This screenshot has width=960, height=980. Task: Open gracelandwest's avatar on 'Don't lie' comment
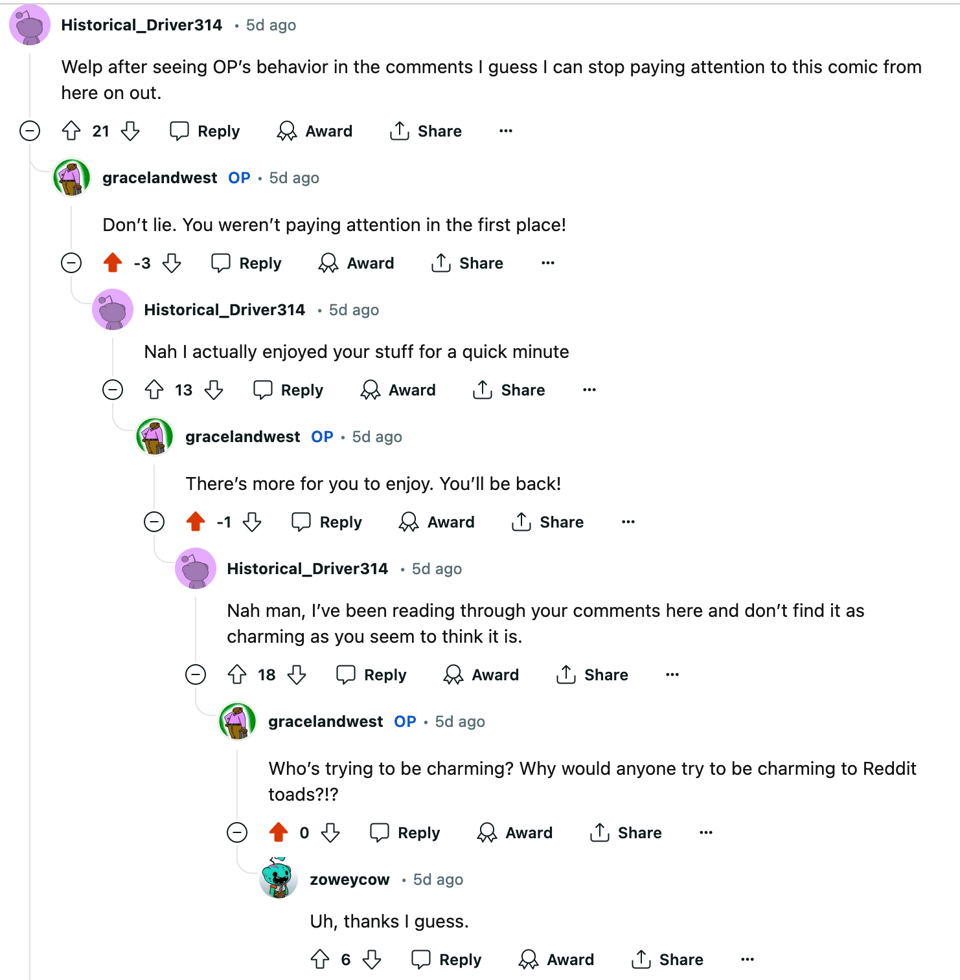coord(72,178)
